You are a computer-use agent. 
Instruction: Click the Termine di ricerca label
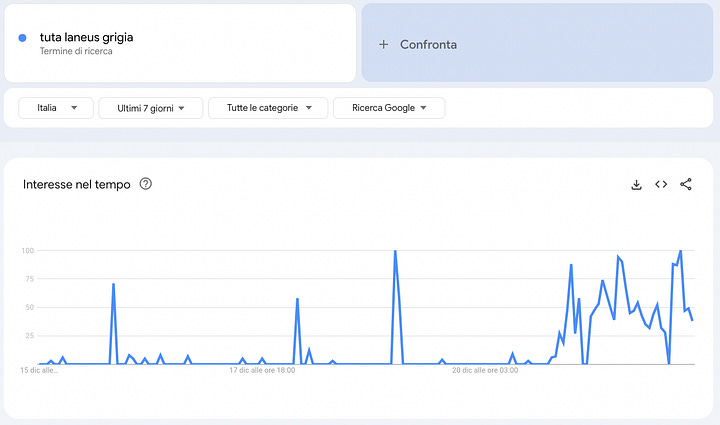76,51
